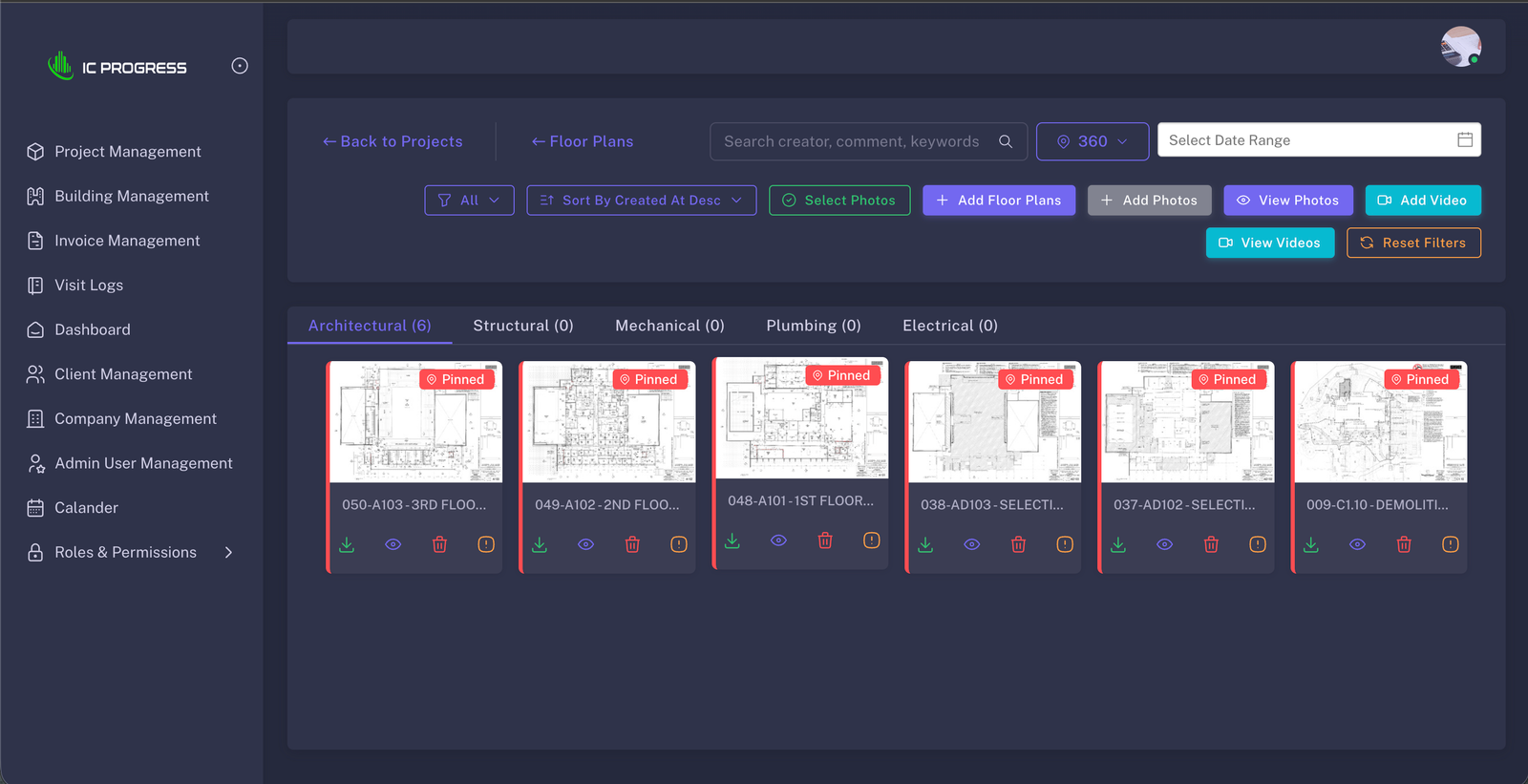Image resolution: width=1528 pixels, height=784 pixels.
Task: Open info icon for 049-A102-2ND FLOO... card
Action: (679, 544)
